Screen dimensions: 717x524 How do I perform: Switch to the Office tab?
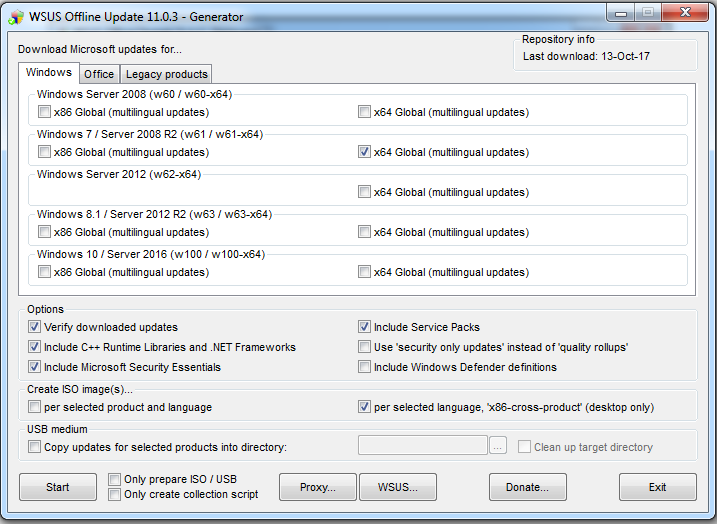point(99,74)
